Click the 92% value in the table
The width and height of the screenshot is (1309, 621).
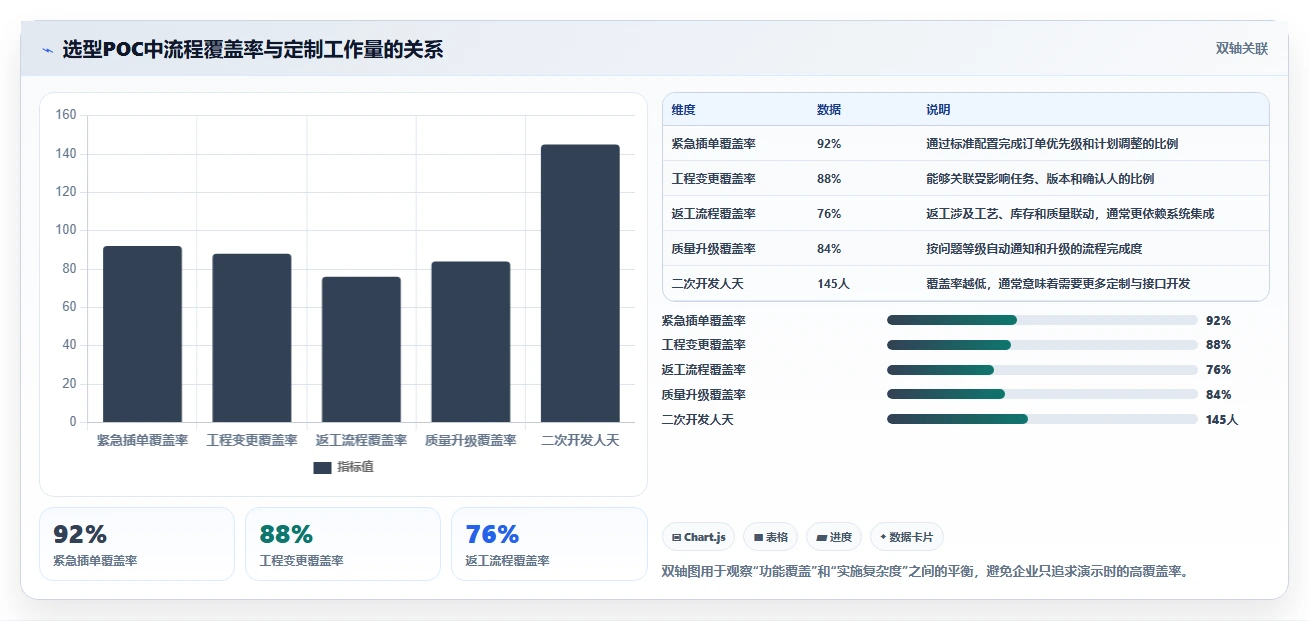coord(829,144)
